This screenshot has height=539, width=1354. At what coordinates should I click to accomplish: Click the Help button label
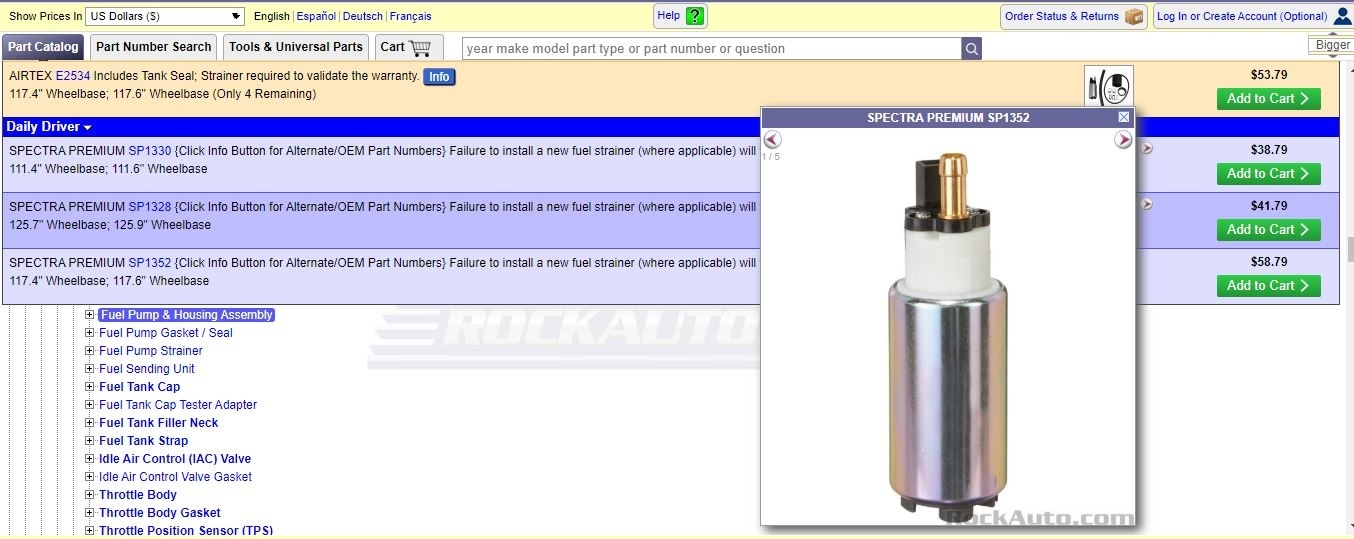pos(669,16)
